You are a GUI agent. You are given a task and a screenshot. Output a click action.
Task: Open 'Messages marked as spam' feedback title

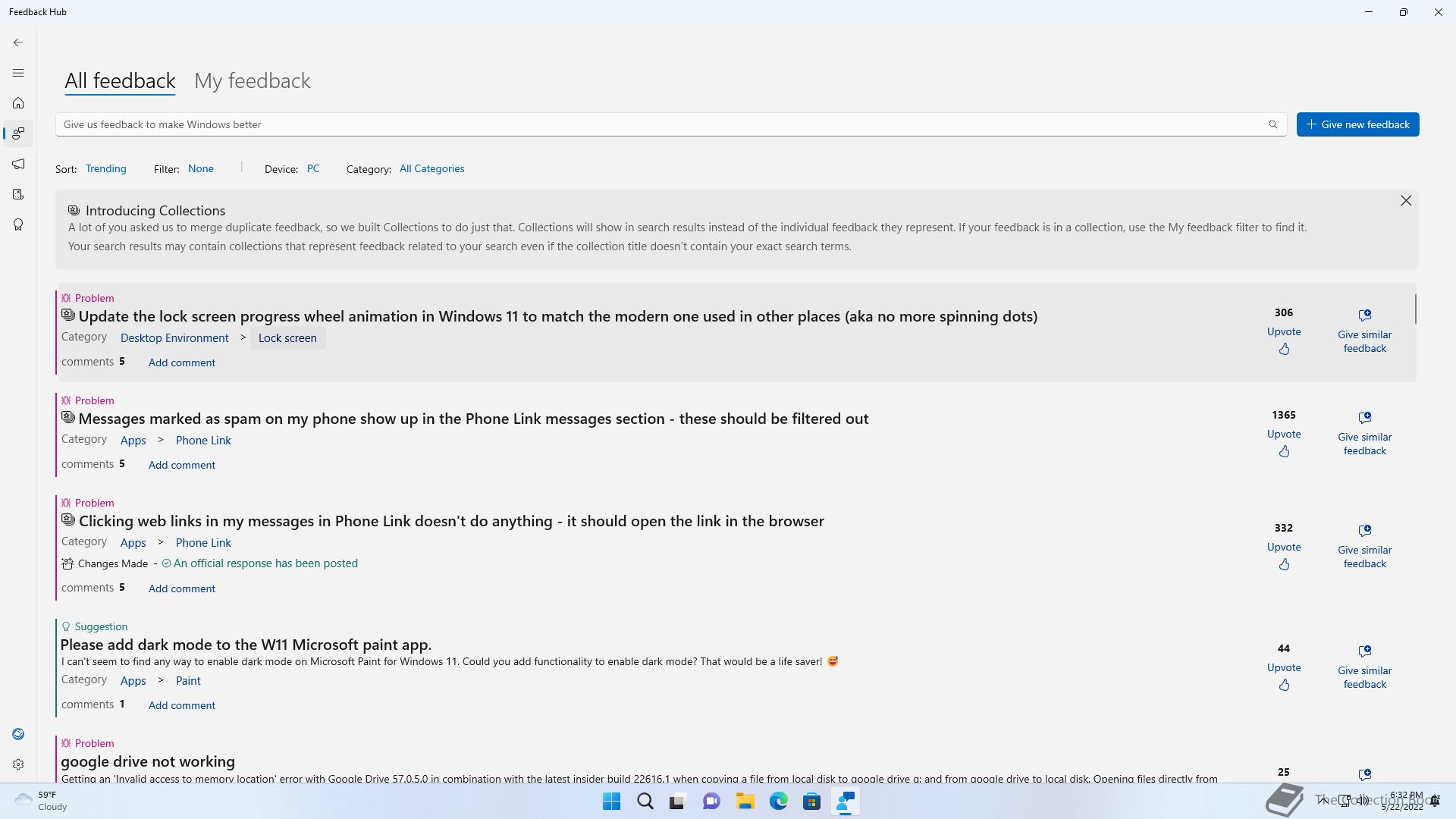[x=473, y=419]
